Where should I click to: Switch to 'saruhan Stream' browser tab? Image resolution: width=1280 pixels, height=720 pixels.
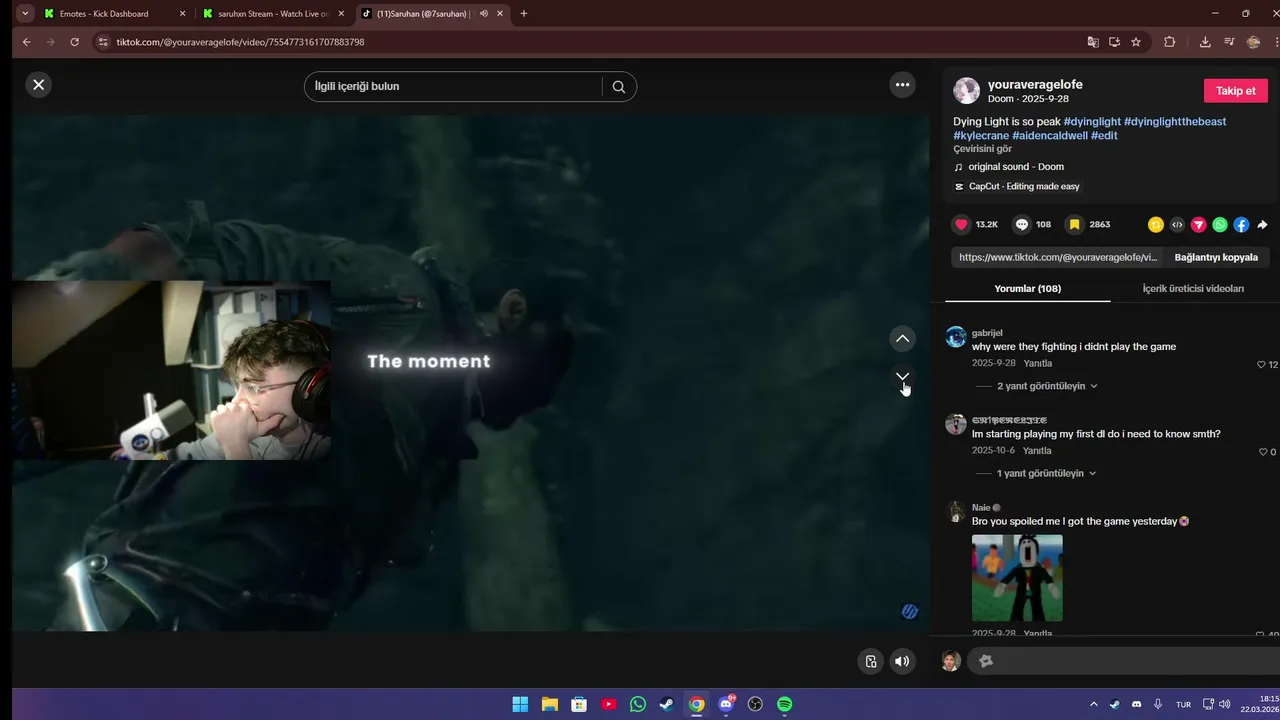[x=273, y=14]
